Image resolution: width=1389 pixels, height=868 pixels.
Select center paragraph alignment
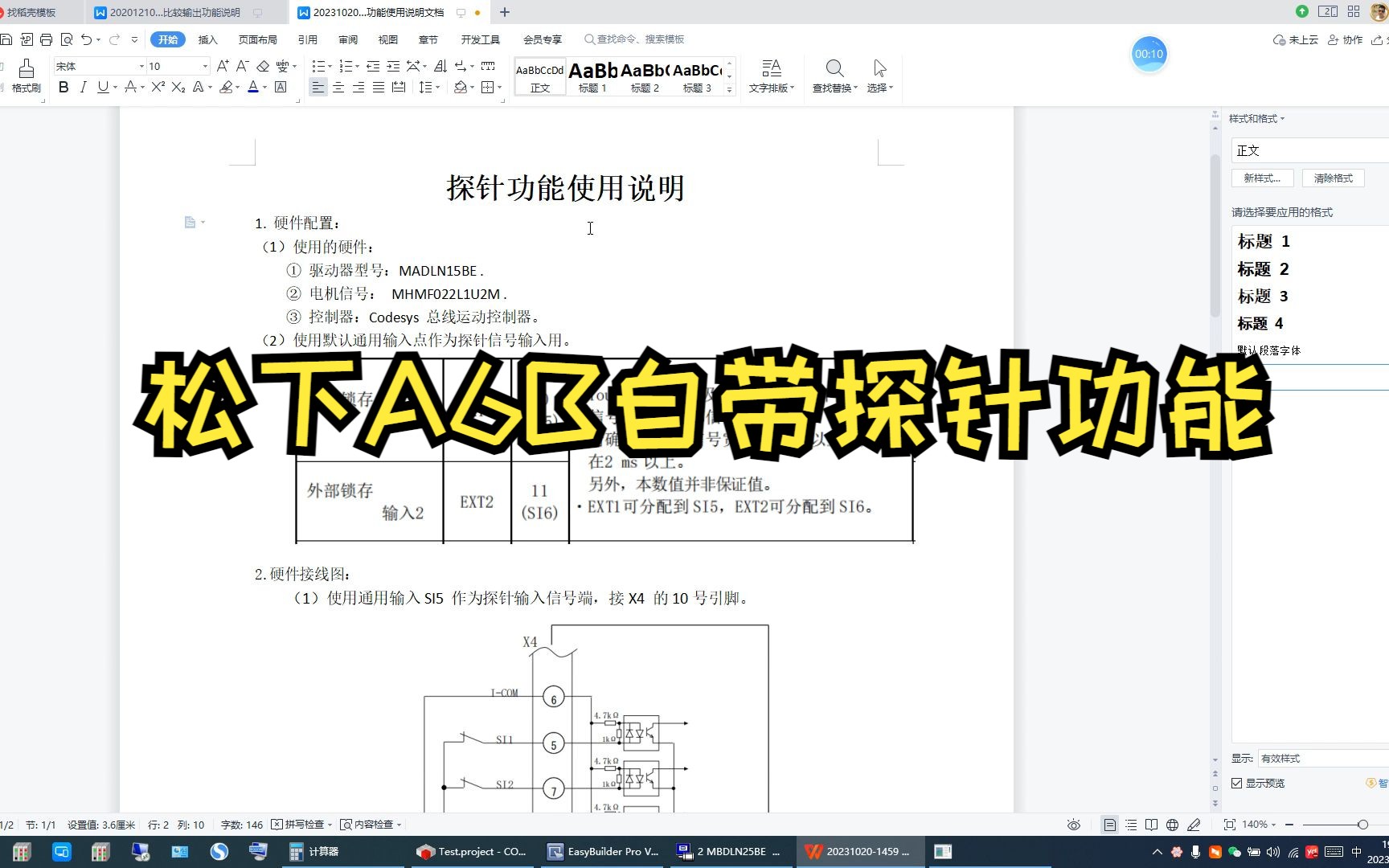[x=338, y=87]
